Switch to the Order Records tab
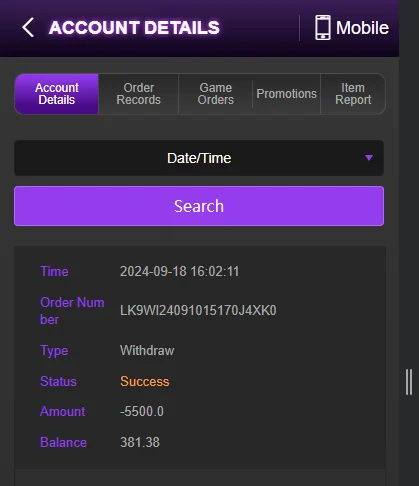Image resolution: width=419 pixels, height=486 pixels. (139, 94)
